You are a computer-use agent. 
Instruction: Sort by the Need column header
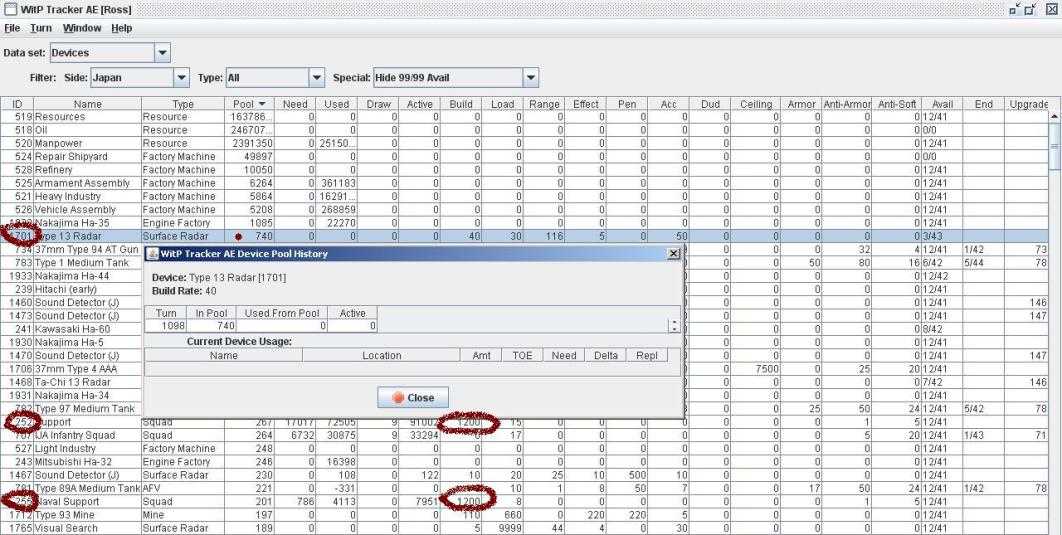click(295, 104)
